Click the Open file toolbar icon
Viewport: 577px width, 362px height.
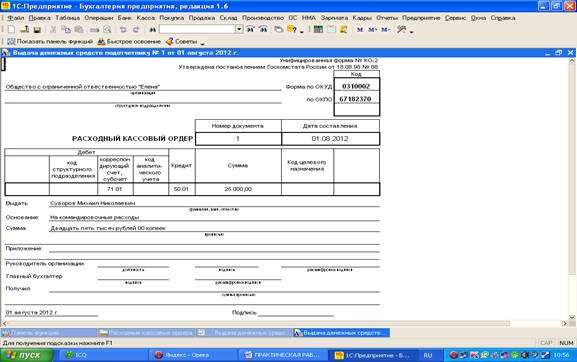[24, 29]
